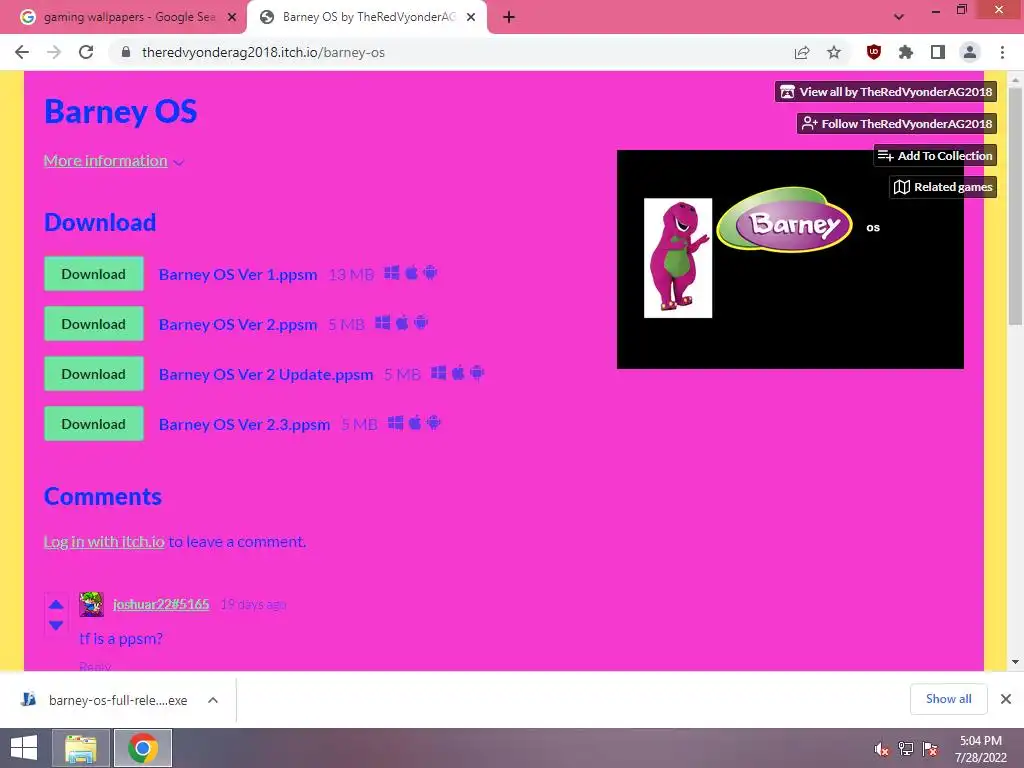
Task: Click Apple icon beside Ver 2 Update.ppsm
Action: coord(458,372)
